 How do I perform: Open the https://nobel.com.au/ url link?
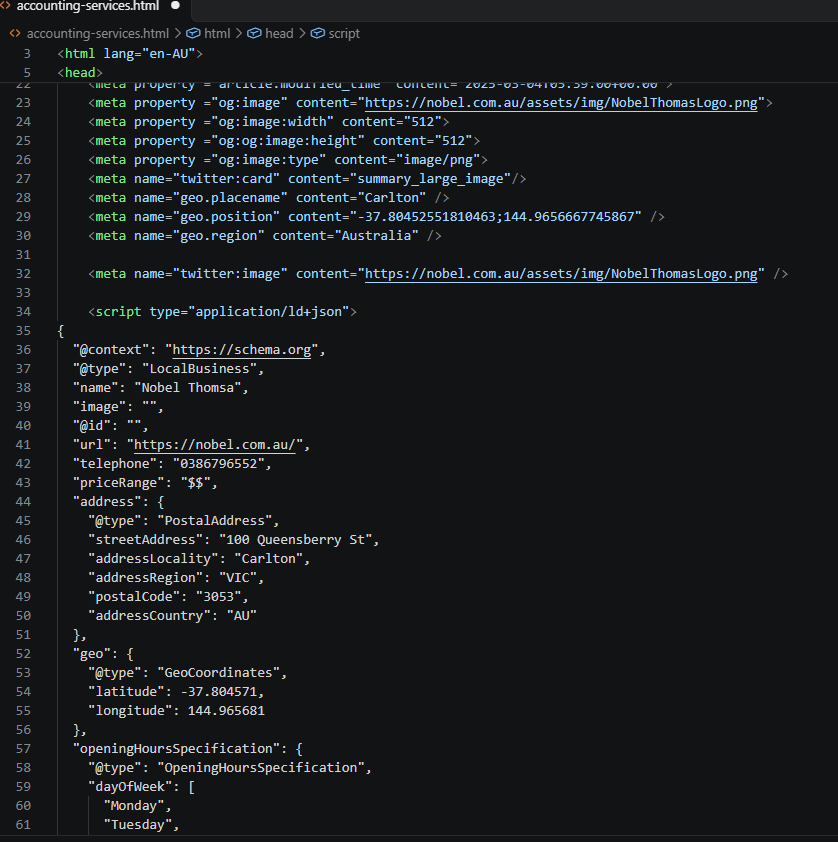215,445
